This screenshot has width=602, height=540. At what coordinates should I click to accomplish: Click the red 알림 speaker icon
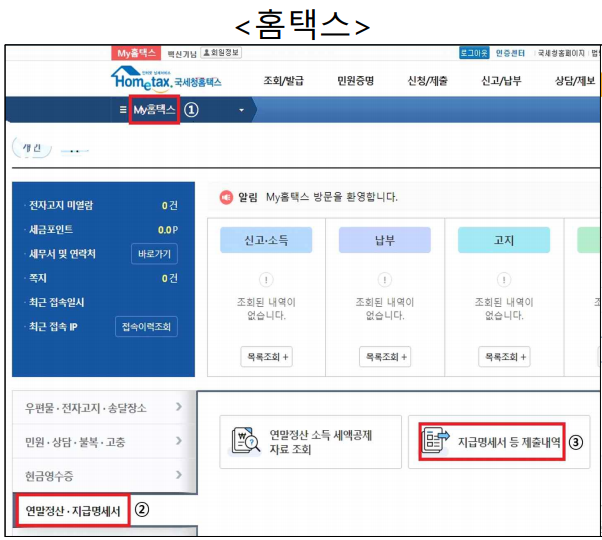pyautogui.click(x=226, y=197)
